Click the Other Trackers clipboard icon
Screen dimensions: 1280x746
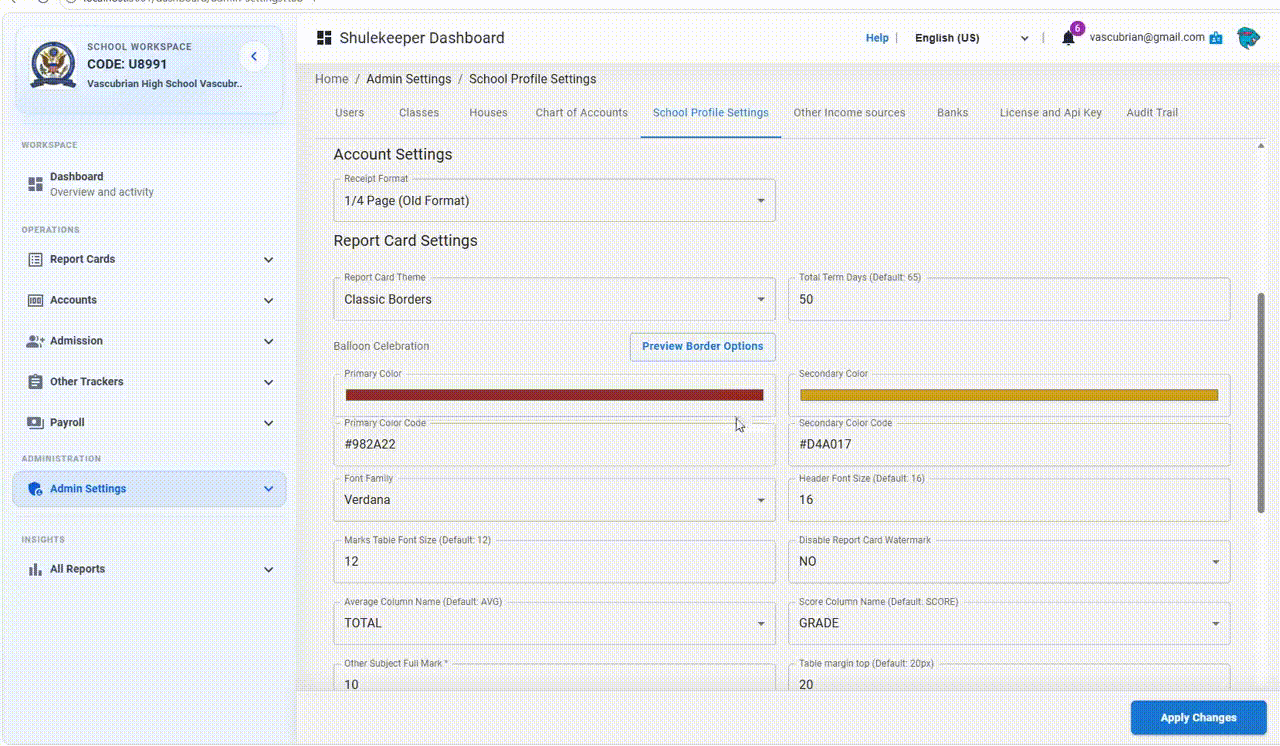point(35,382)
